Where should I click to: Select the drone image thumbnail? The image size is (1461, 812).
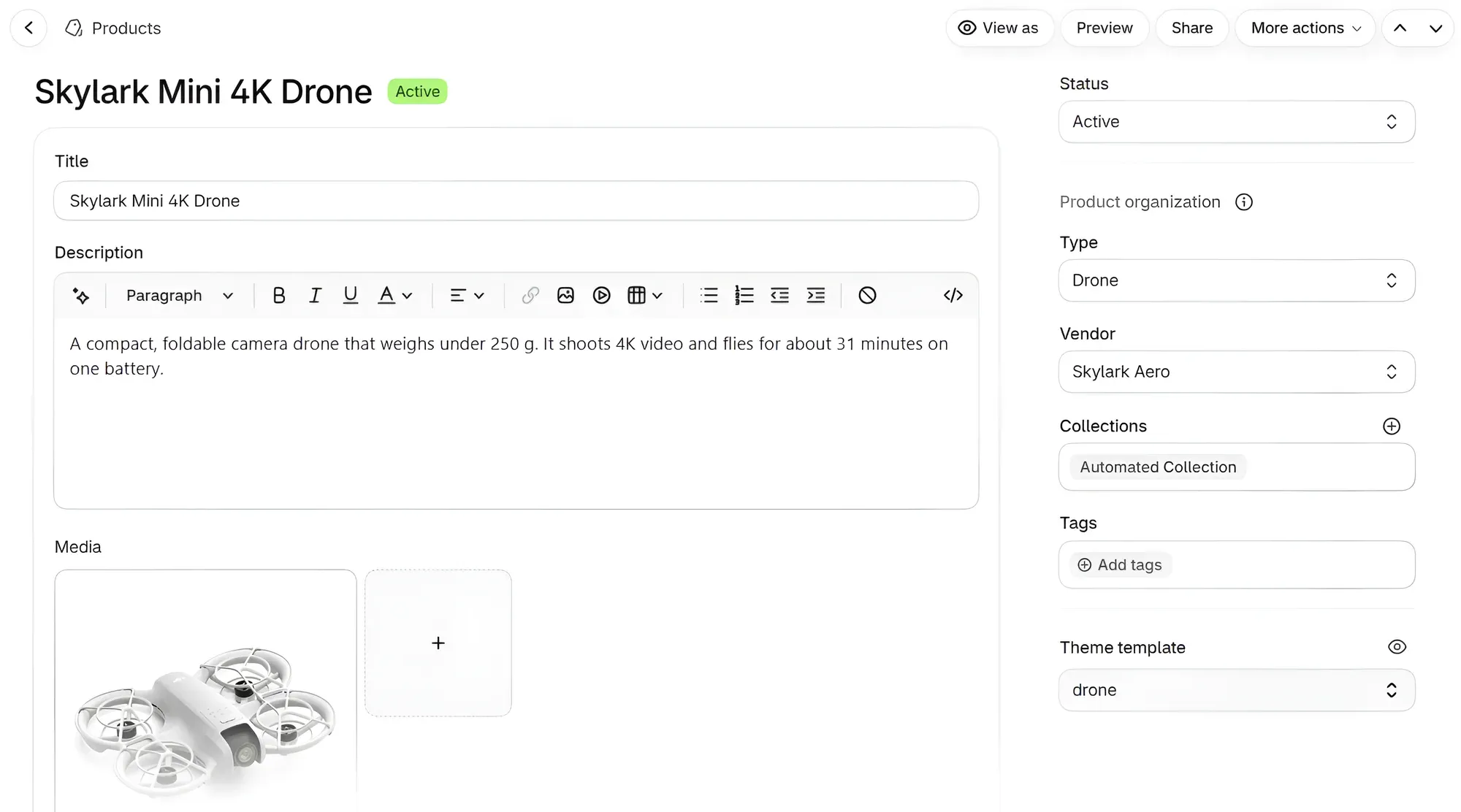[205, 691]
